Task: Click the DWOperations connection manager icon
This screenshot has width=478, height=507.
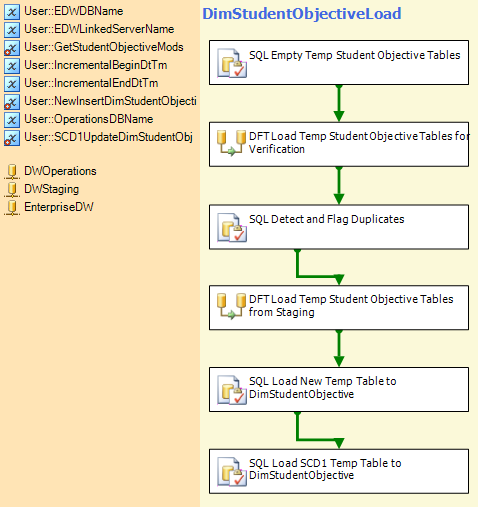Action: pos(12,171)
